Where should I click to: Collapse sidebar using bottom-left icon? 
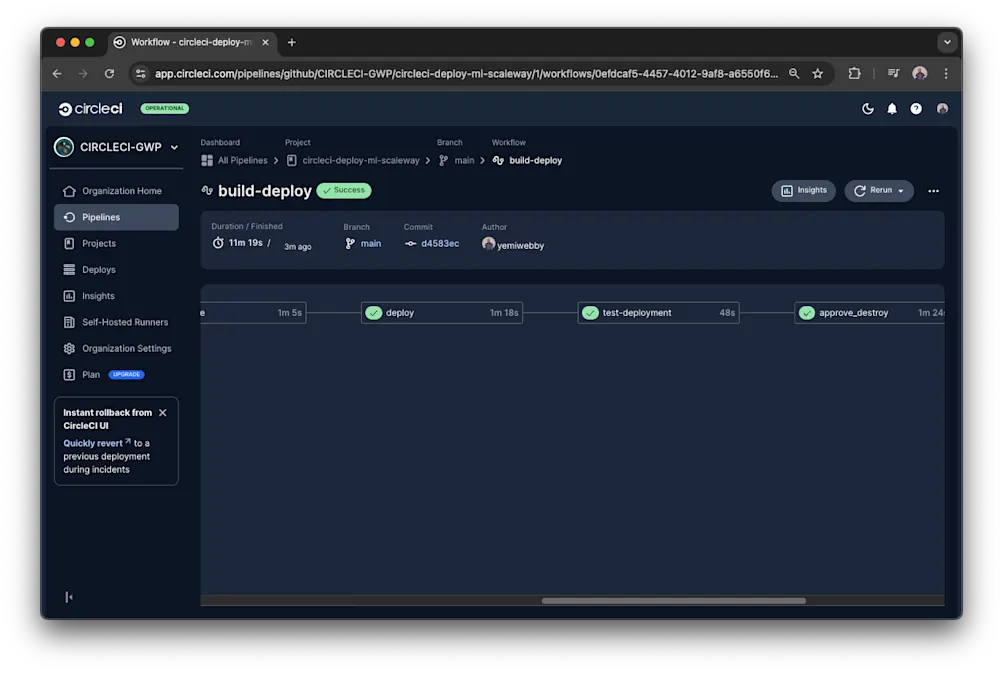click(x=68, y=597)
